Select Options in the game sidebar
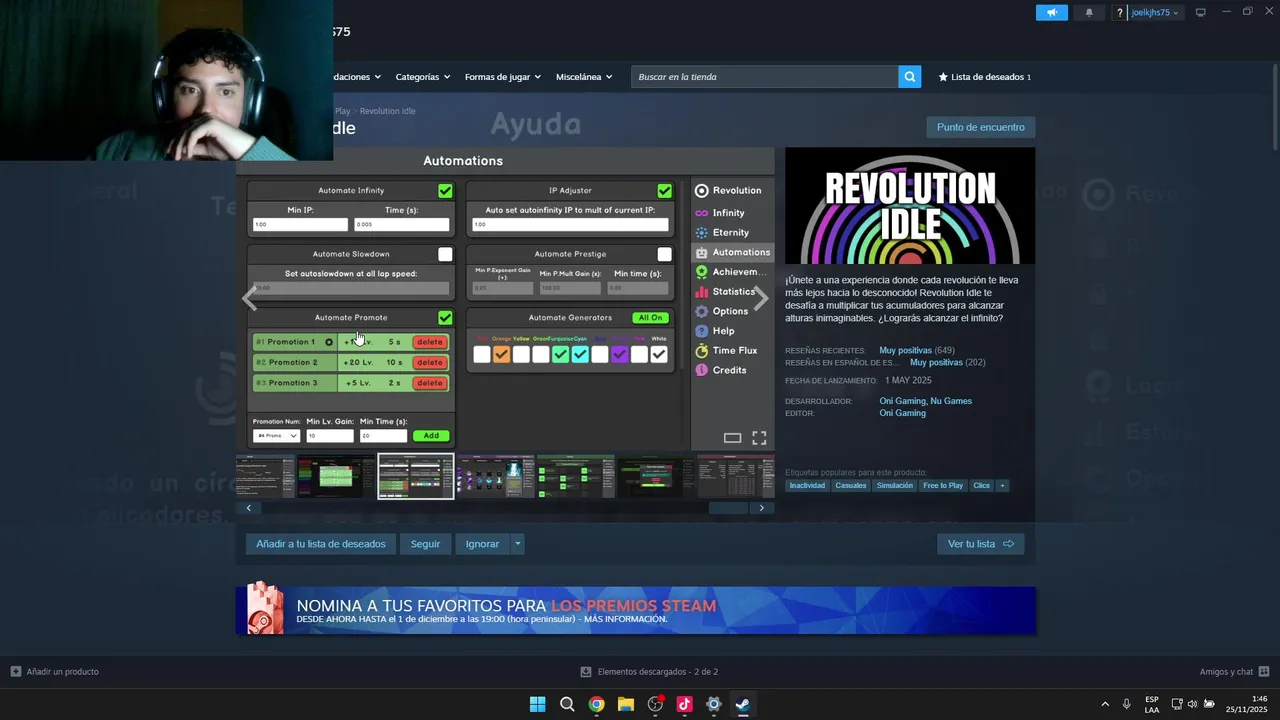Image resolution: width=1280 pixels, height=720 pixels. coord(730,311)
